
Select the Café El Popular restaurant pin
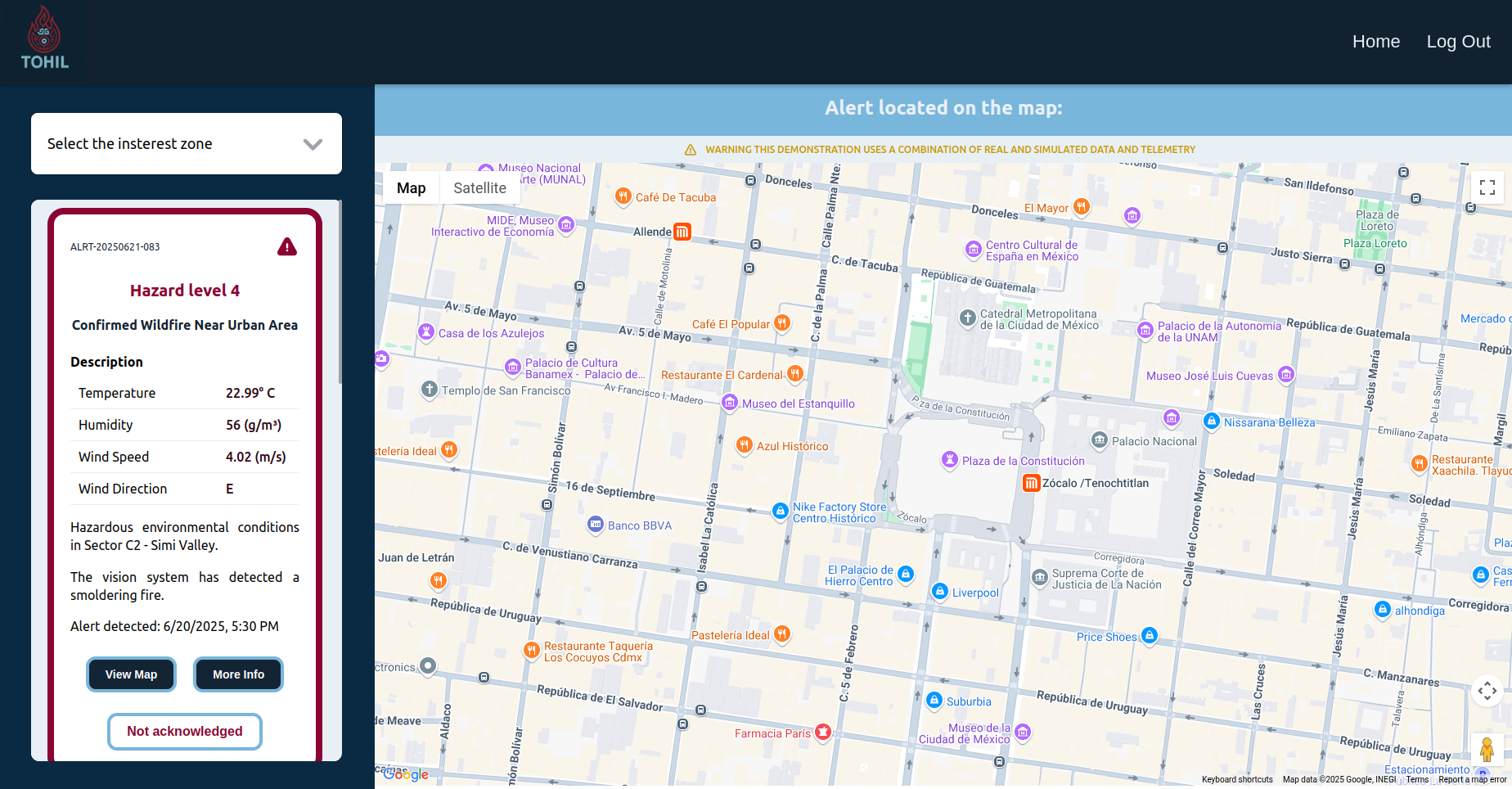(782, 323)
